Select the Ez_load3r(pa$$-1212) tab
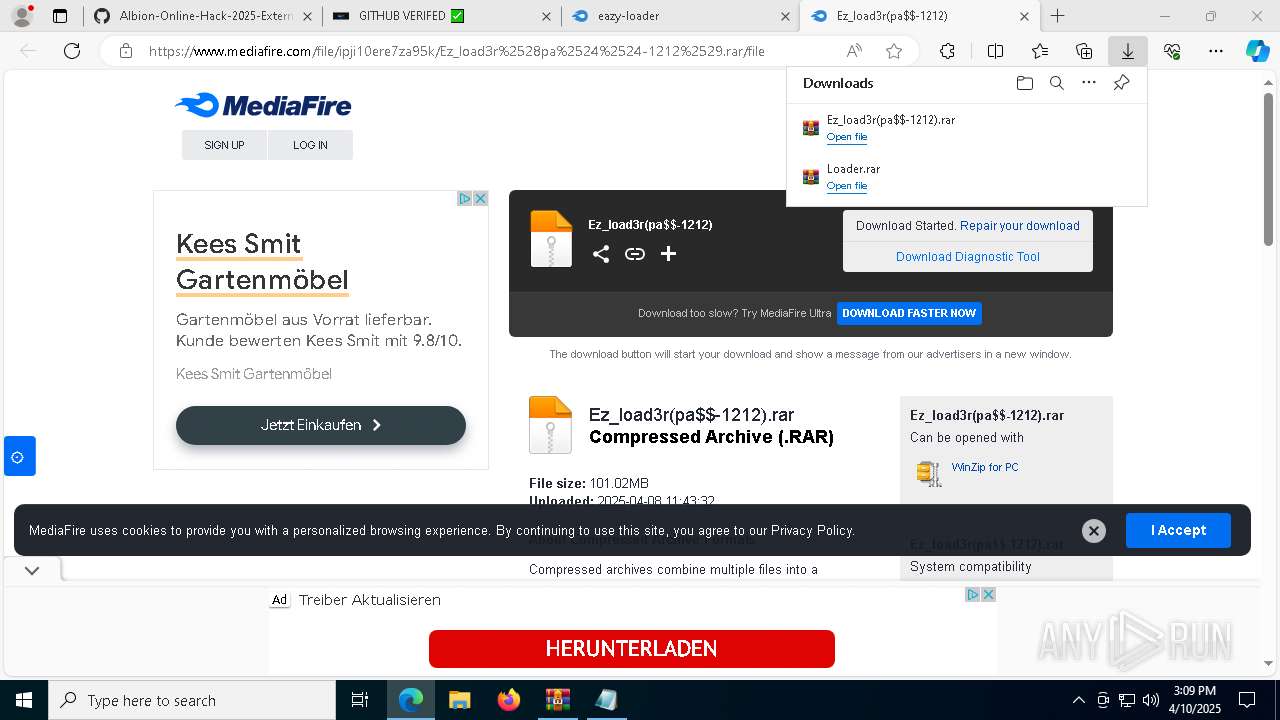This screenshot has width=1280, height=720. point(920,16)
